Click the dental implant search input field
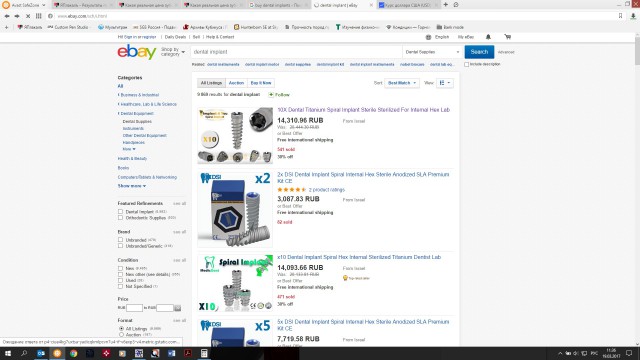The image size is (640, 360). (x=297, y=52)
